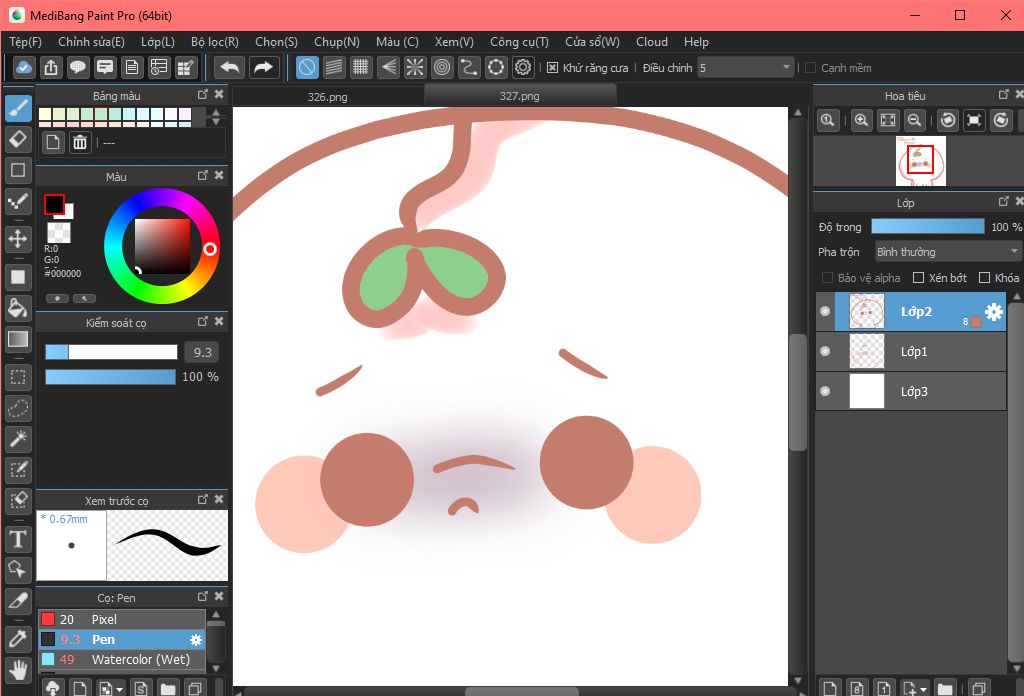The width and height of the screenshot is (1024, 696).
Task: Expand the palette swatches stepper arrow
Action: pos(216,117)
